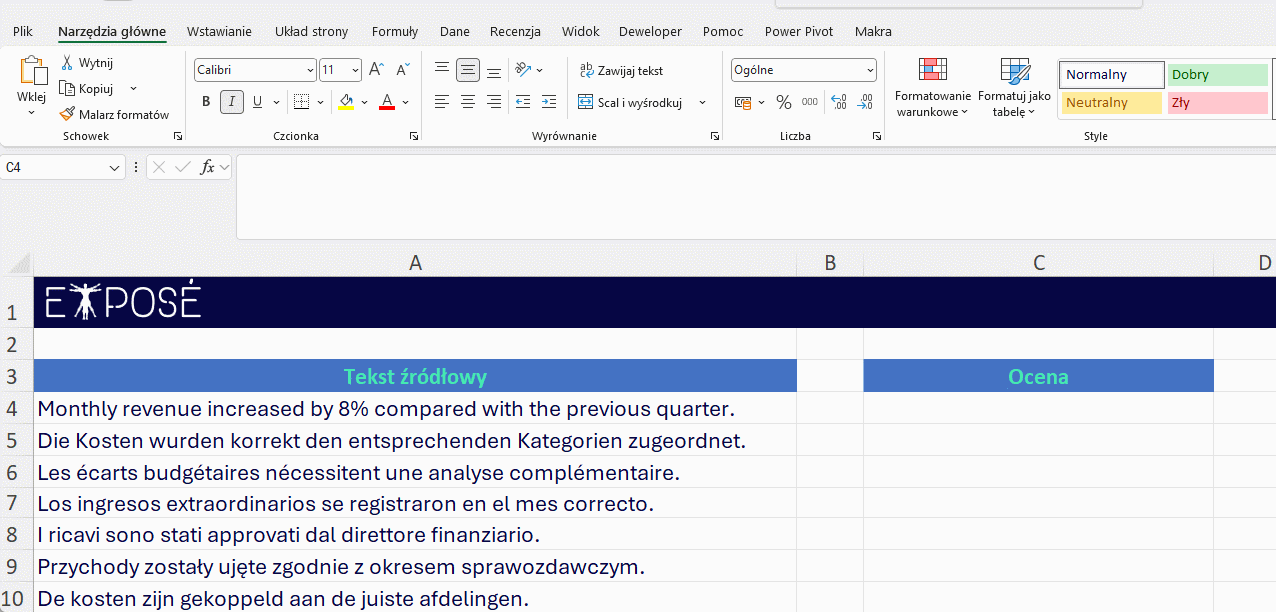Screen dimensions: 1276x612
Task: Click the Wklej paste button
Action: (x=31, y=75)
